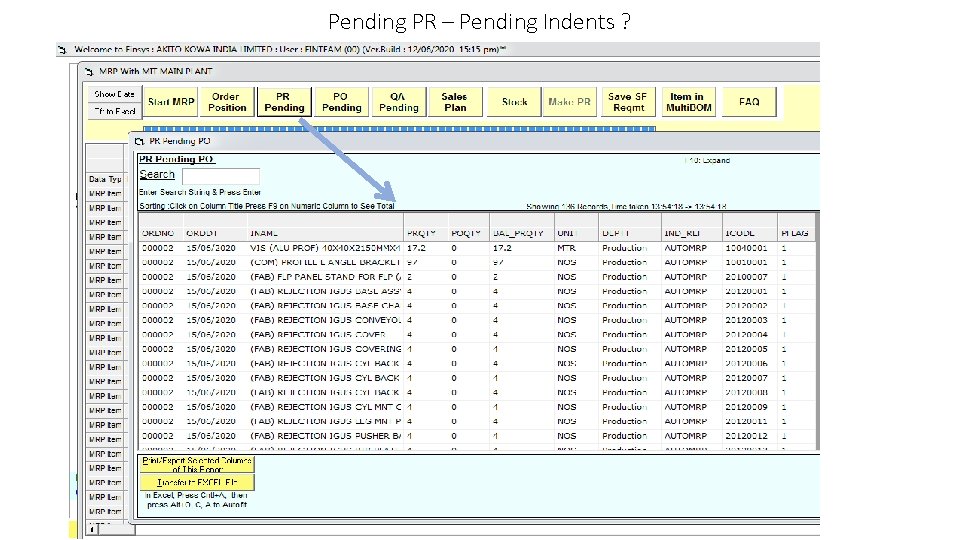Select row VIS (ALU PROF) 40X40X2150MMX4
The width and height of the screenshot is (960, 540).
coord(478,248)
